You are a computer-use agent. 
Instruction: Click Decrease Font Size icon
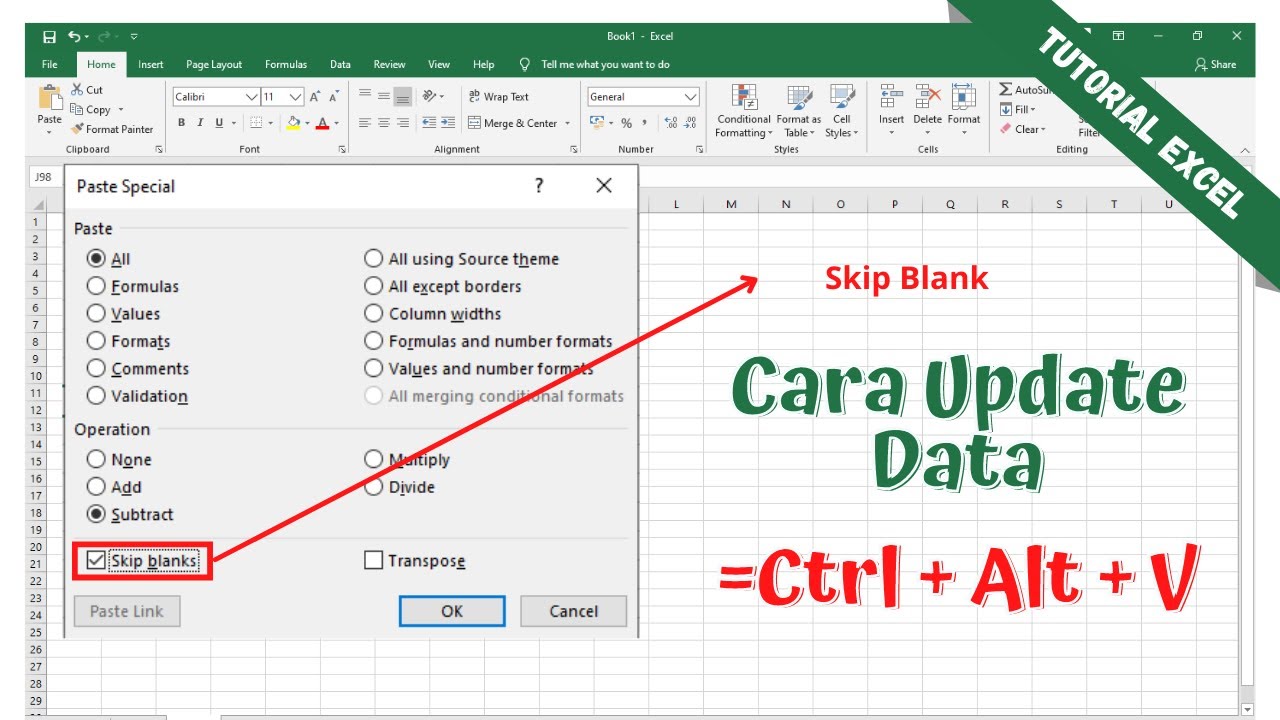334,97
